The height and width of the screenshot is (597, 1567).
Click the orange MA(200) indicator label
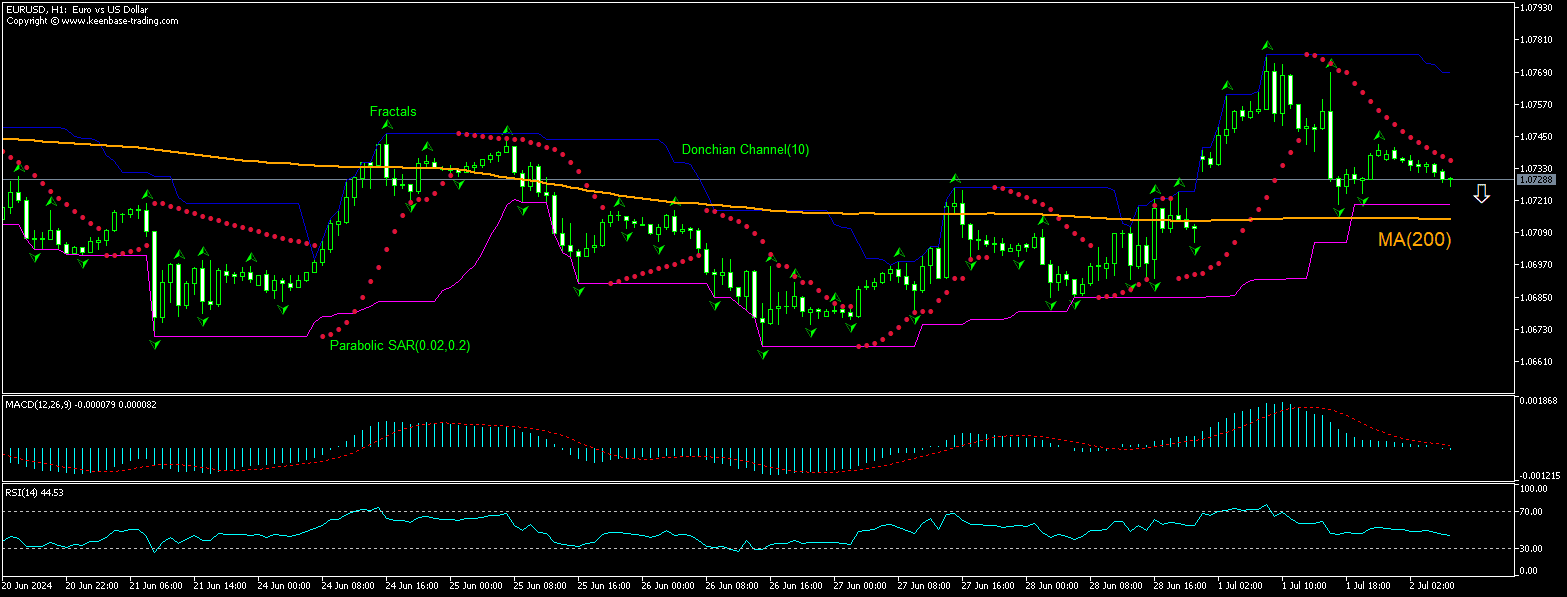[x=1413, y=239]
